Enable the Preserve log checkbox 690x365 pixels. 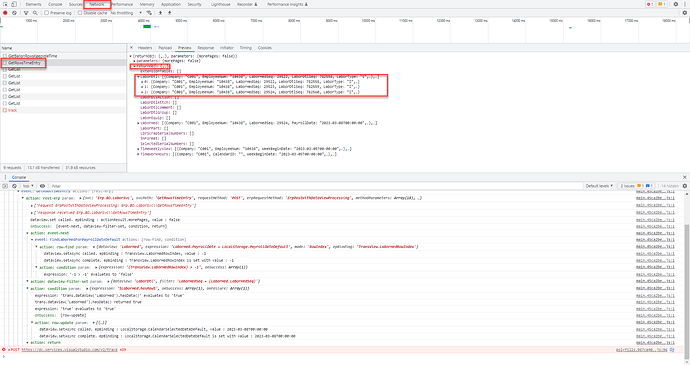coord(46,13)
